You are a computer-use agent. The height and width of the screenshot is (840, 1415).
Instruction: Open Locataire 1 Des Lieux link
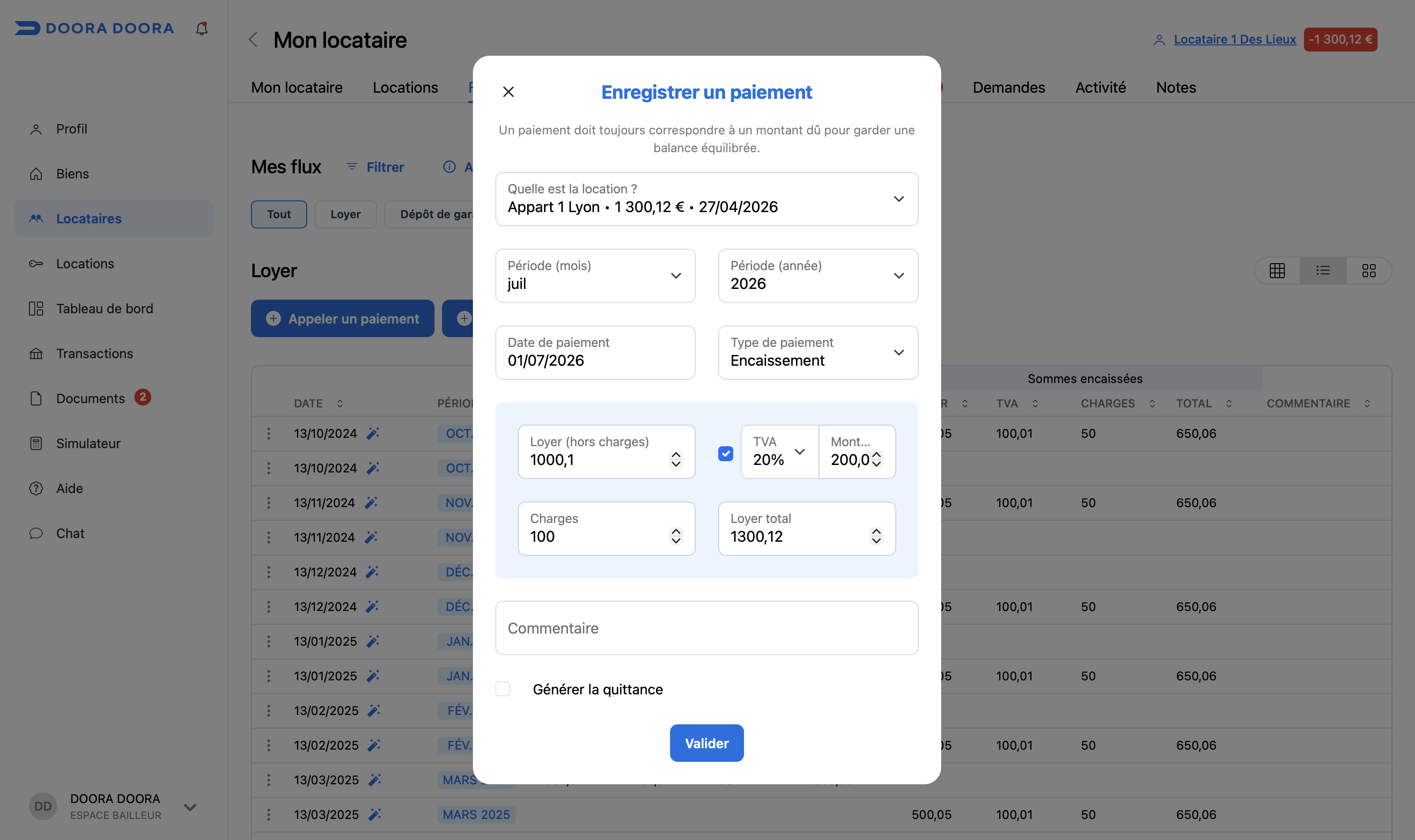(x=1234, y=39)
